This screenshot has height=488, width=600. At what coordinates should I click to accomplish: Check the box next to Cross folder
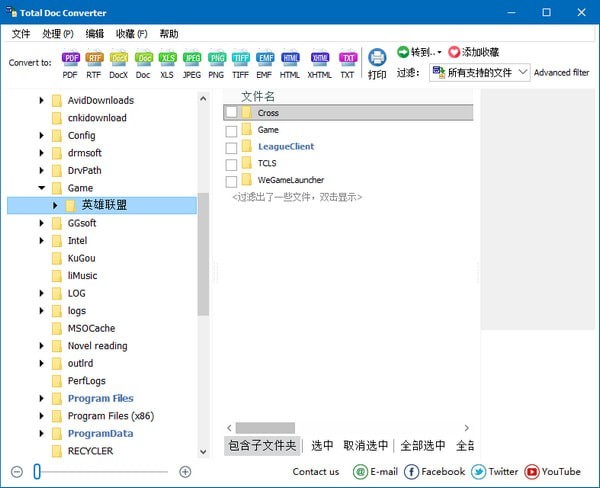(231, 113)
